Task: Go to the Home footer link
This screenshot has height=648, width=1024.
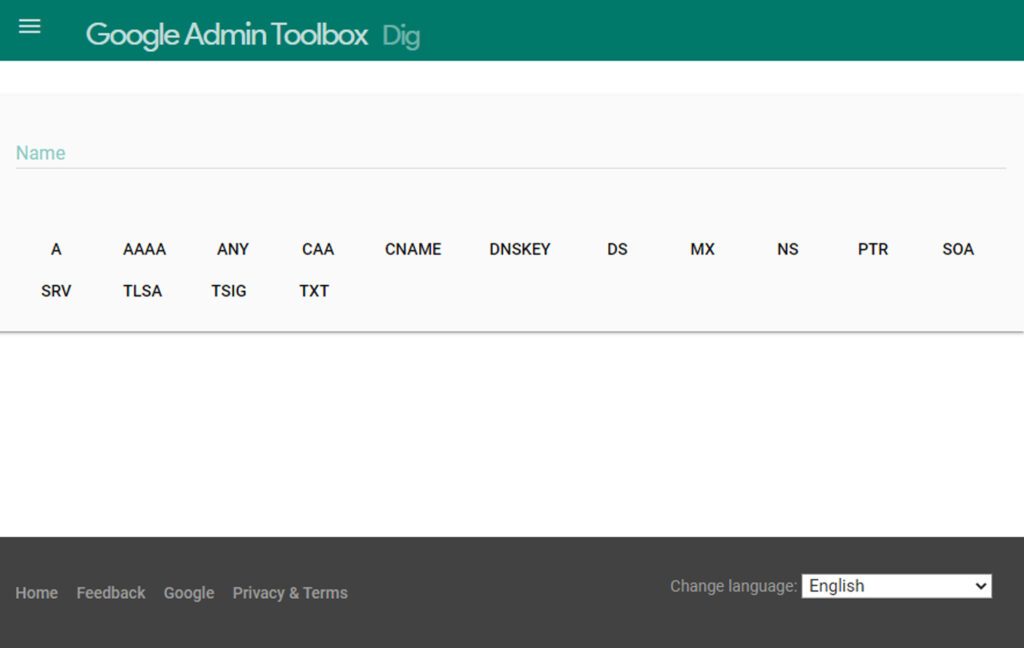Action: pos(37,592)
